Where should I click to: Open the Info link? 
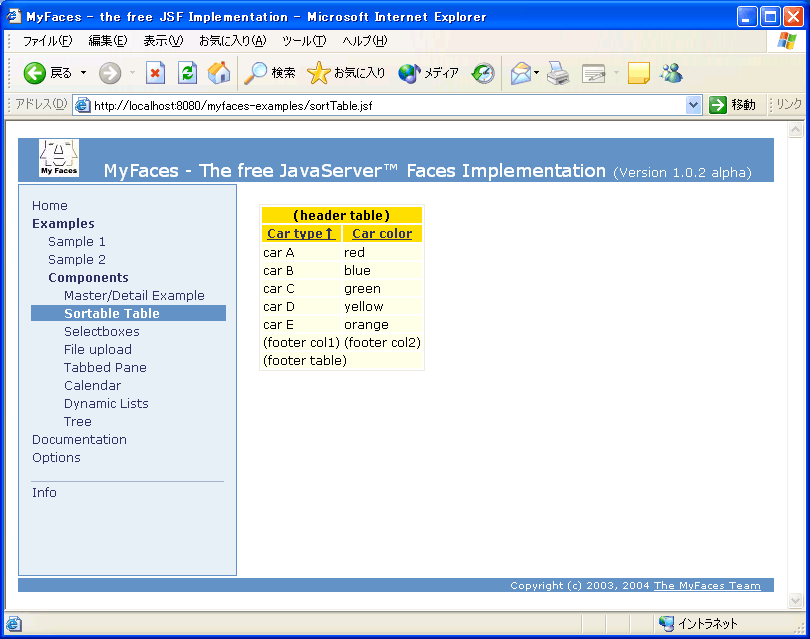(44, 493)
